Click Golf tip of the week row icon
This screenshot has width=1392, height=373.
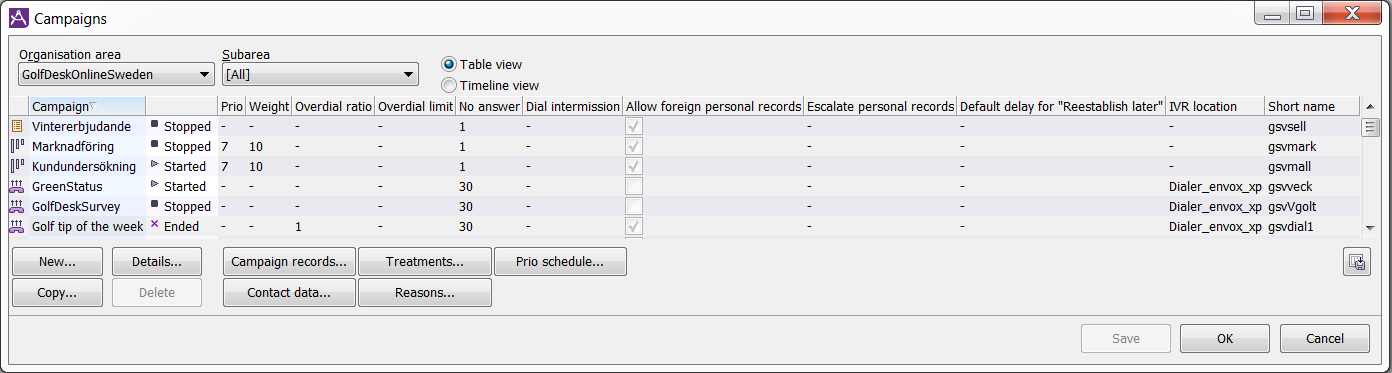coord(16,227)
